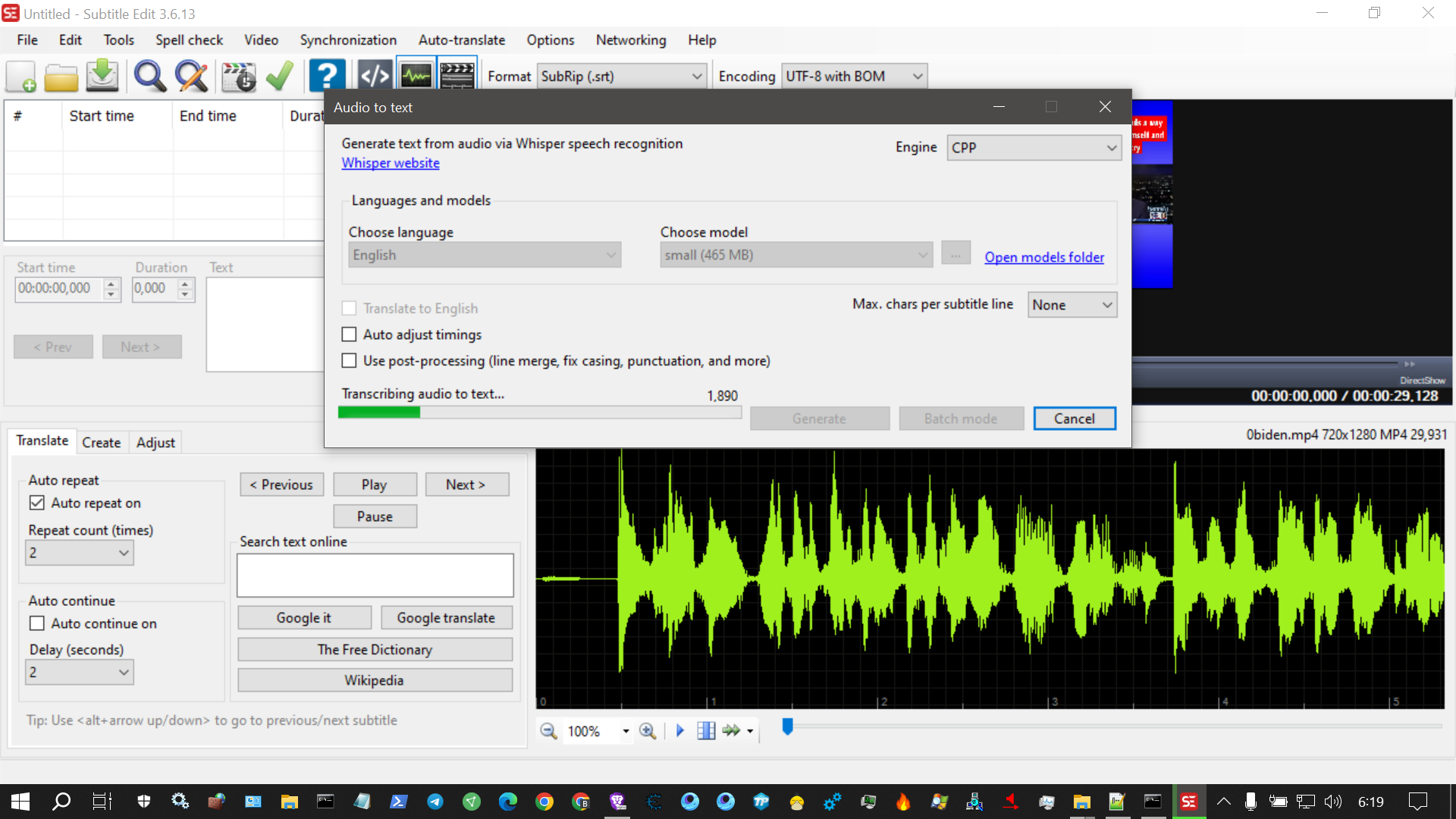Switch to the Create tab
The width and height of the screenshot is (1456, 819).
pyautogui.click(x=101, y=442)
